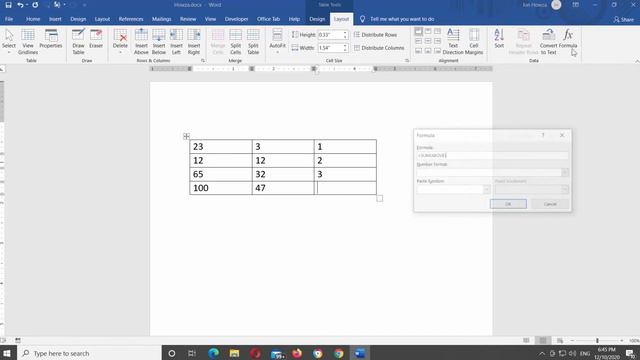Click the Redo icon
The image size is (640, 360).
coord(35,5)
